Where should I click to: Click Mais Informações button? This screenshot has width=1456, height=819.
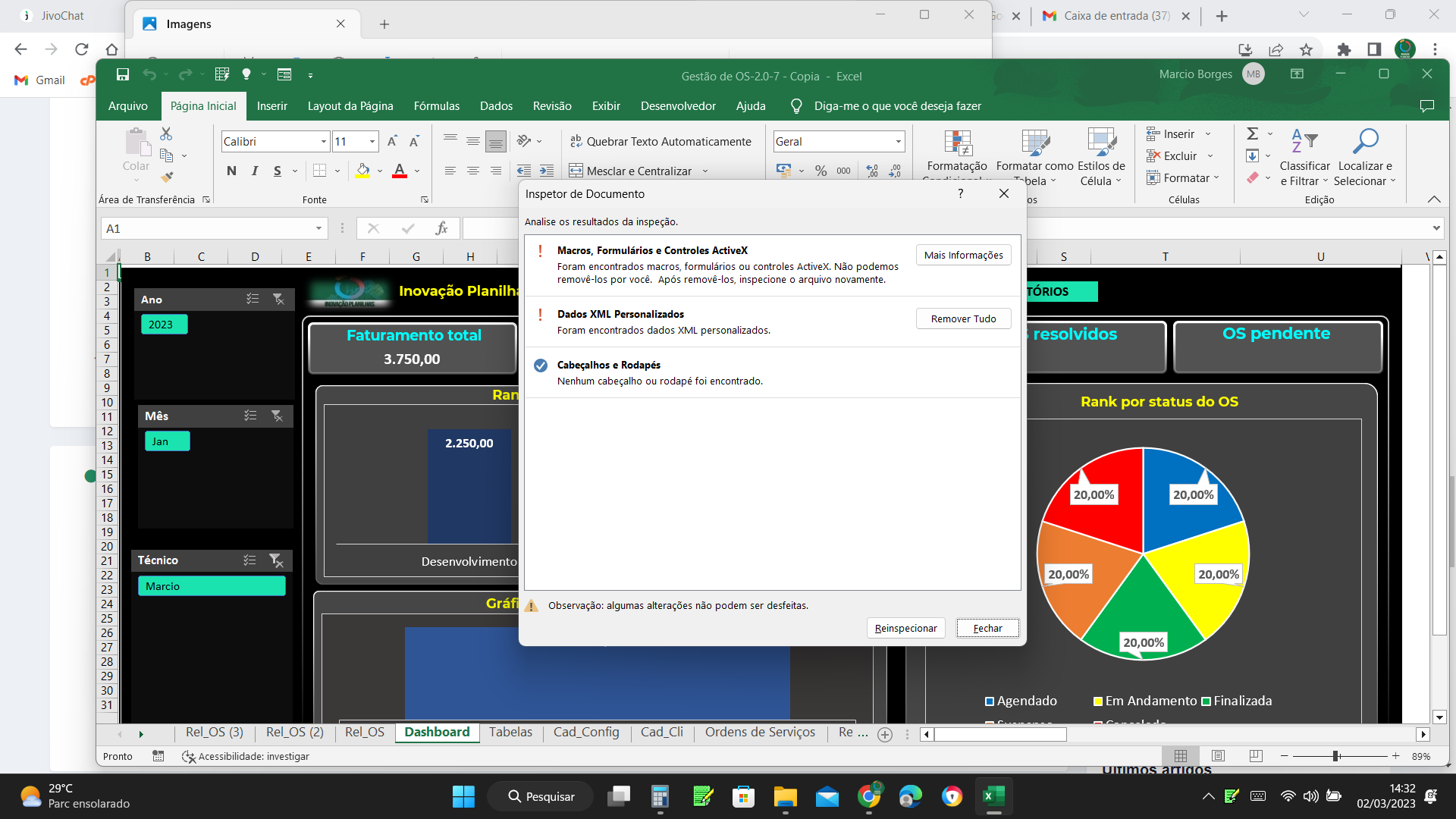964,255
